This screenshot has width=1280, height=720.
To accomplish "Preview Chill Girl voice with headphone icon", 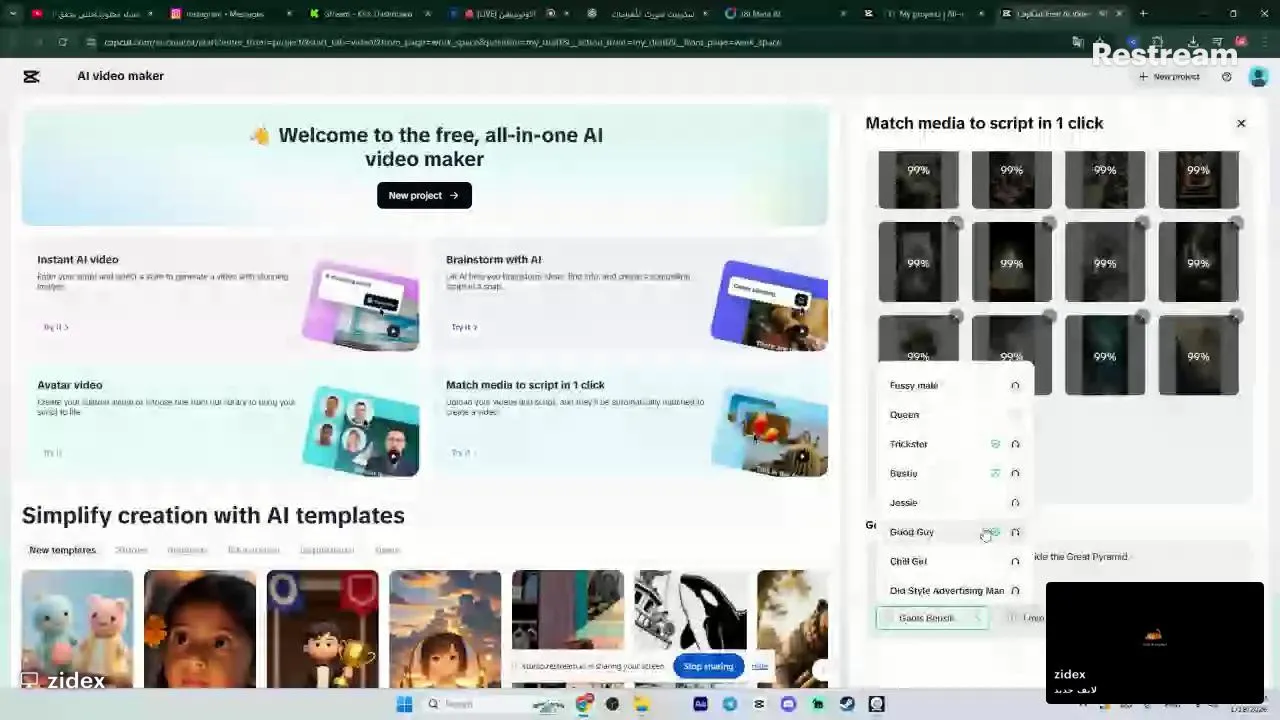I will click(1015, 561).
